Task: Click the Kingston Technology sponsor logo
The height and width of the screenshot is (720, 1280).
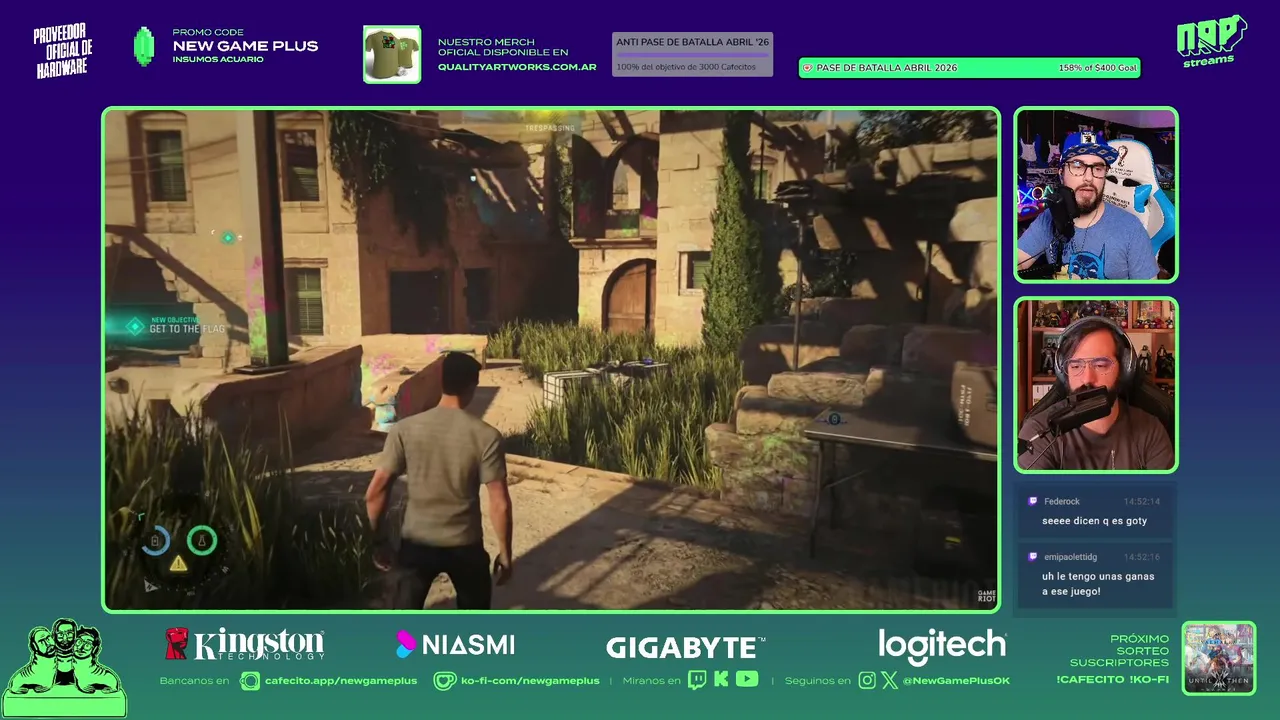Action: point(246,644)
